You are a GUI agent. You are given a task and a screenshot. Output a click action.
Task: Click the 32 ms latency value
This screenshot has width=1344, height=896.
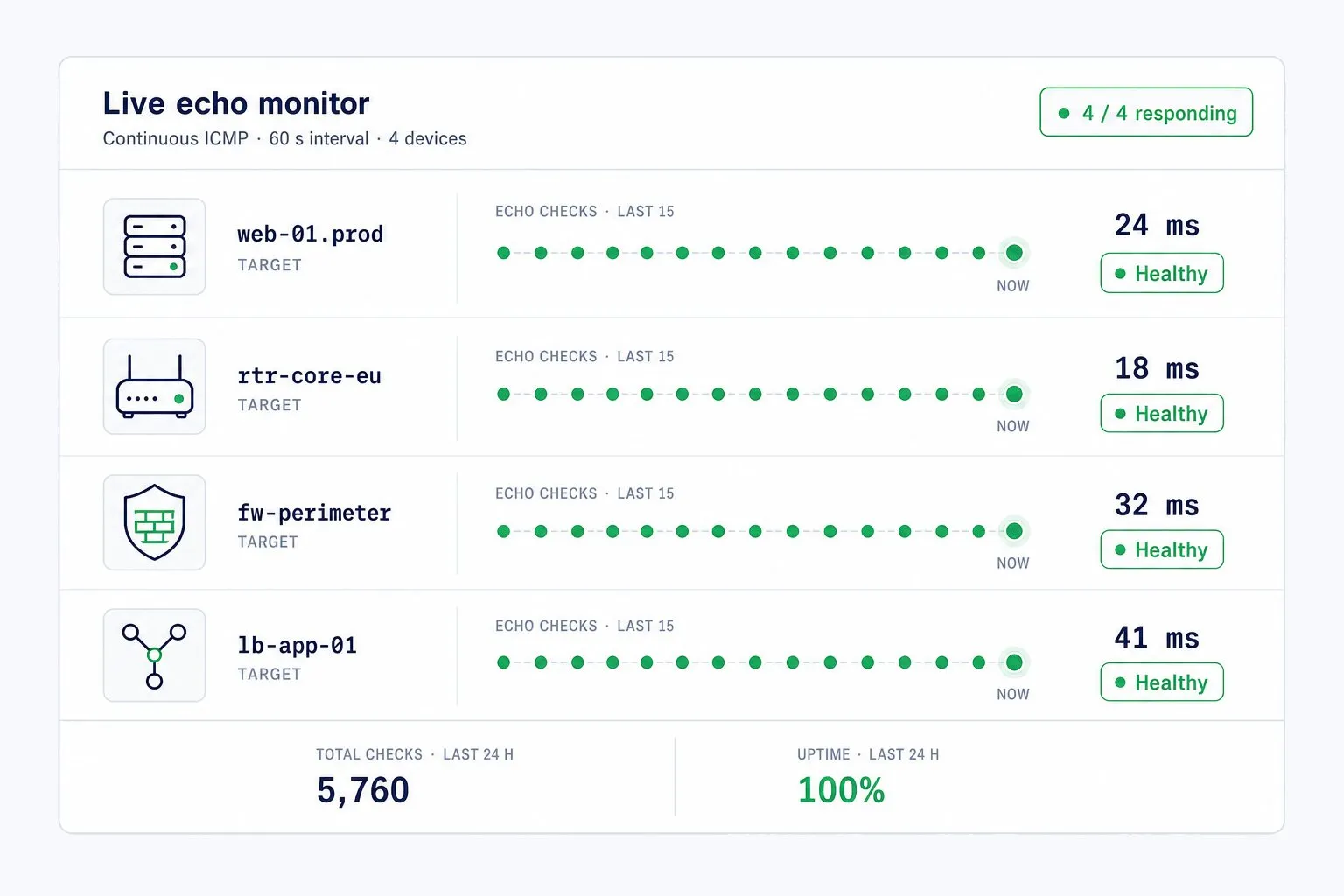(1157, 505)
